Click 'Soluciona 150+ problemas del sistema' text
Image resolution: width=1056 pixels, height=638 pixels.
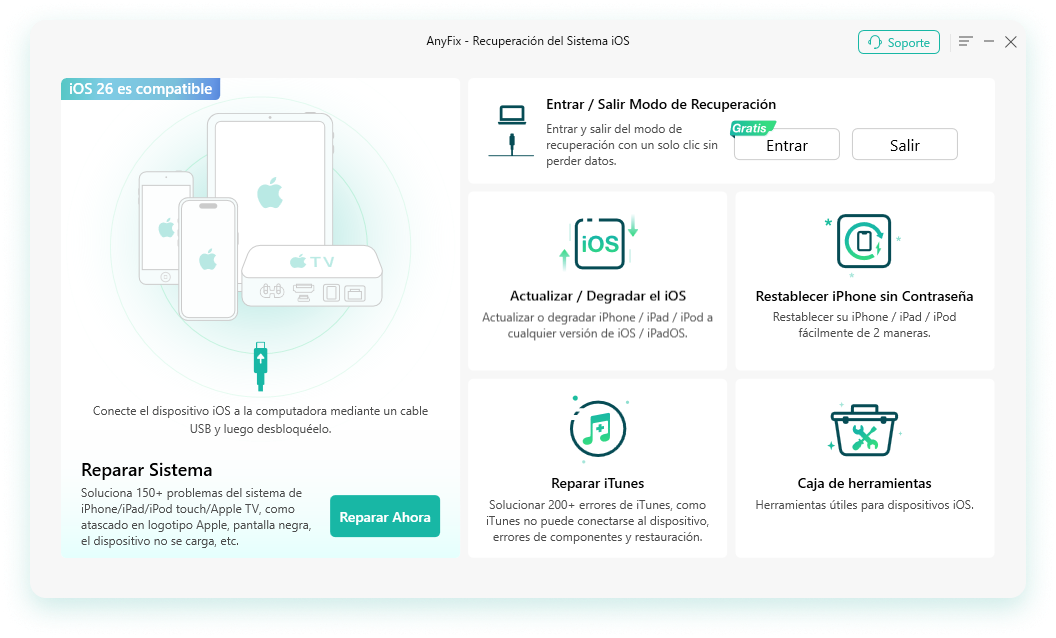coord(196,517)
